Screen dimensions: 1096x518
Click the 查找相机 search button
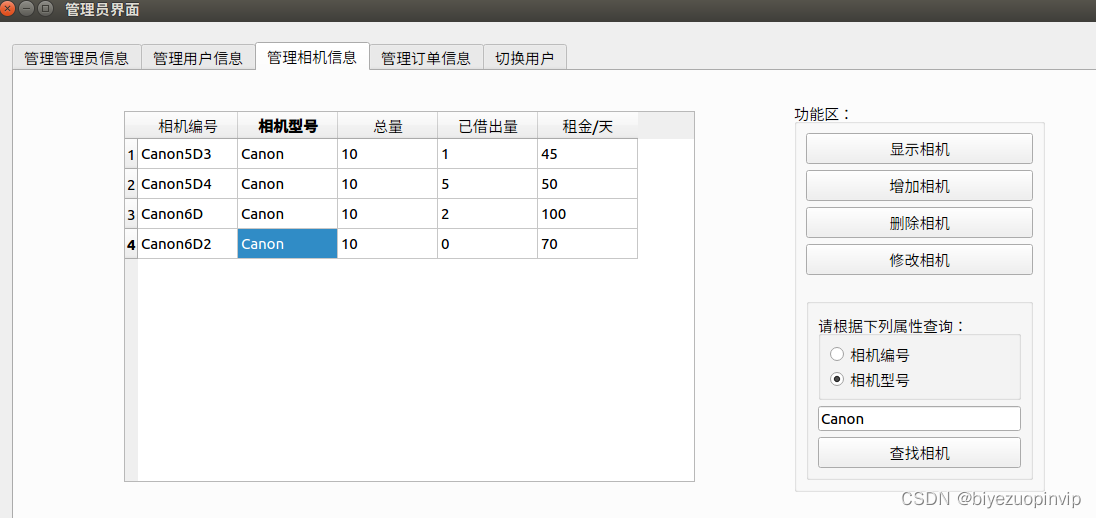click(x=919, y=452)
